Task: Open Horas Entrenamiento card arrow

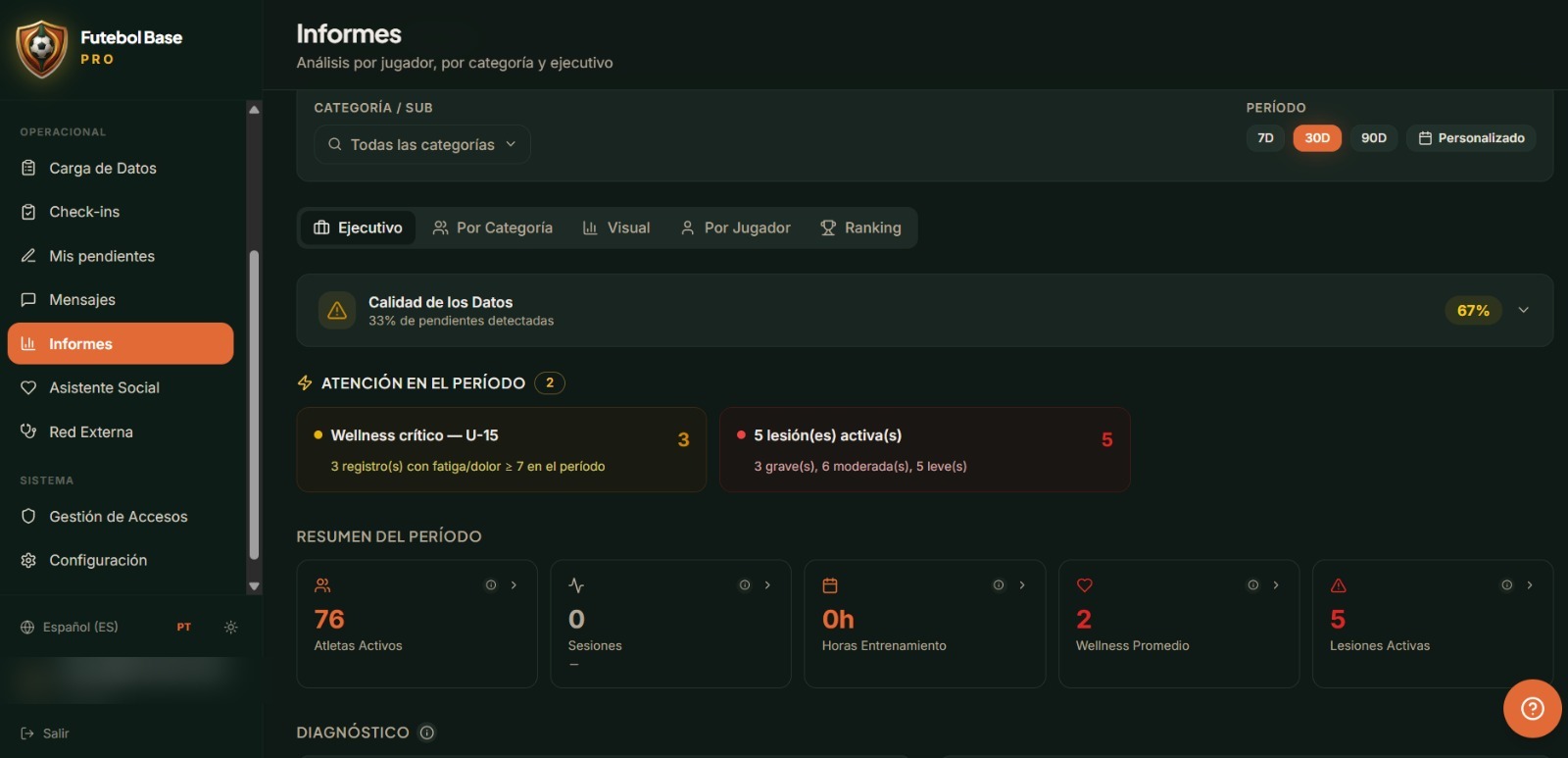Action: pos(1022,585)
